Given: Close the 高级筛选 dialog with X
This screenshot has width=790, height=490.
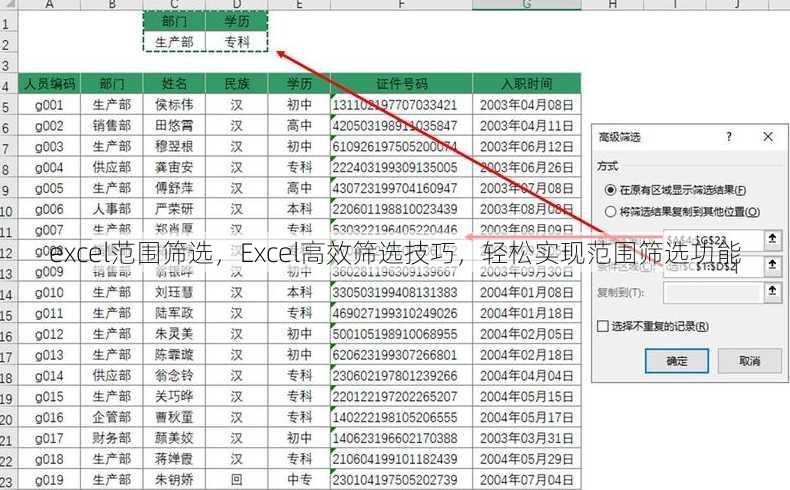Looking at the screenshot, I should (768, 136).
